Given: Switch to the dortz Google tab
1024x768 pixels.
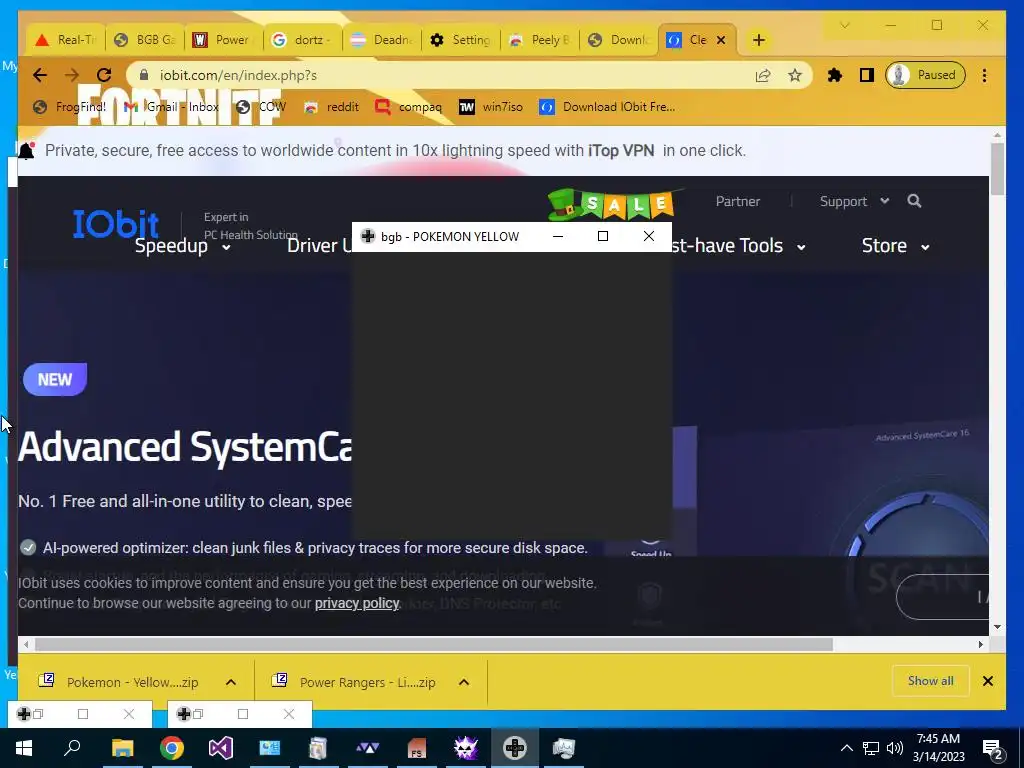Looking at the screenshot, I should pyautogui.click(x=302, y=40).
